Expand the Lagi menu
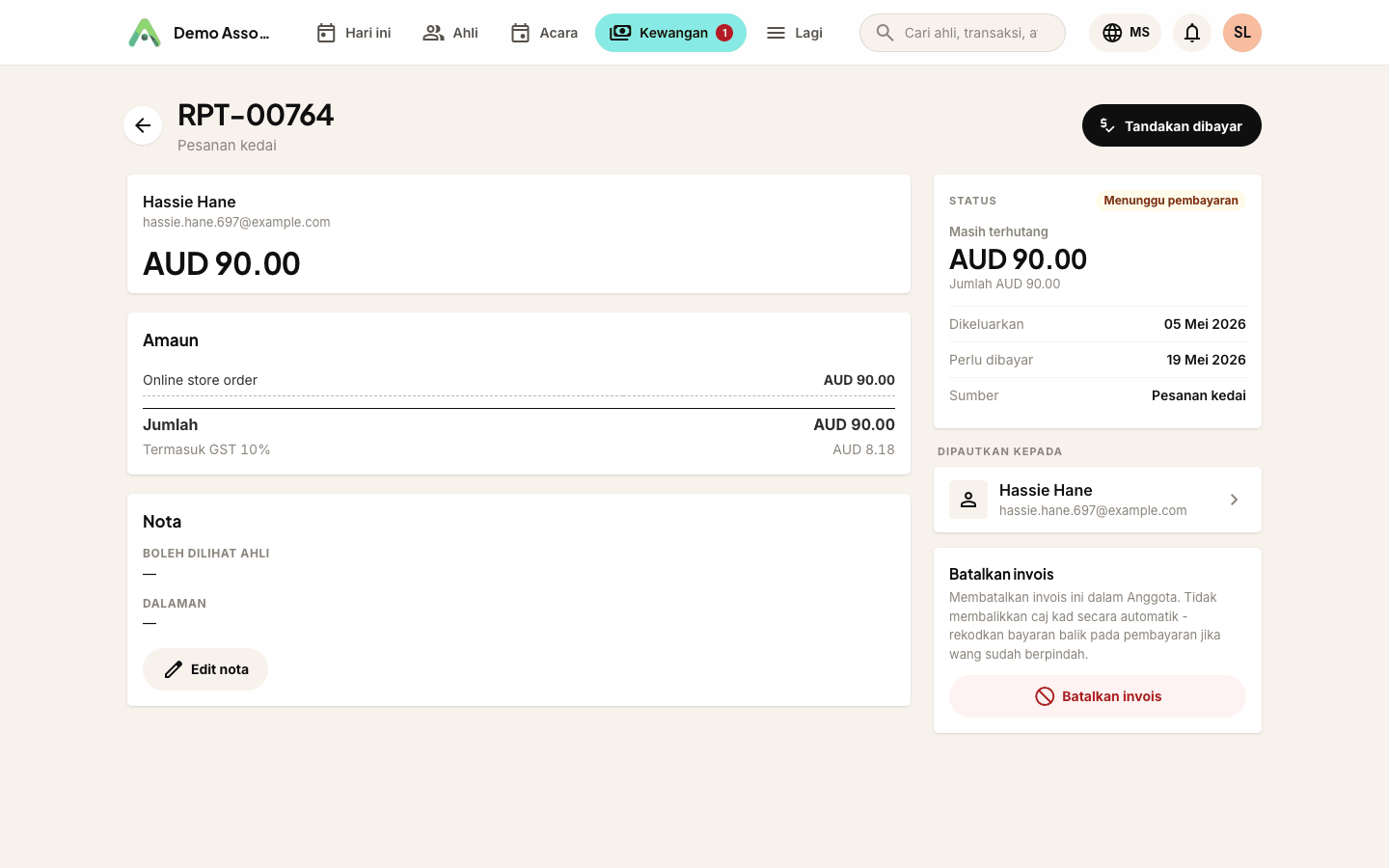Viewport: 1389px width, 868px height. click(x=794, y=33)
